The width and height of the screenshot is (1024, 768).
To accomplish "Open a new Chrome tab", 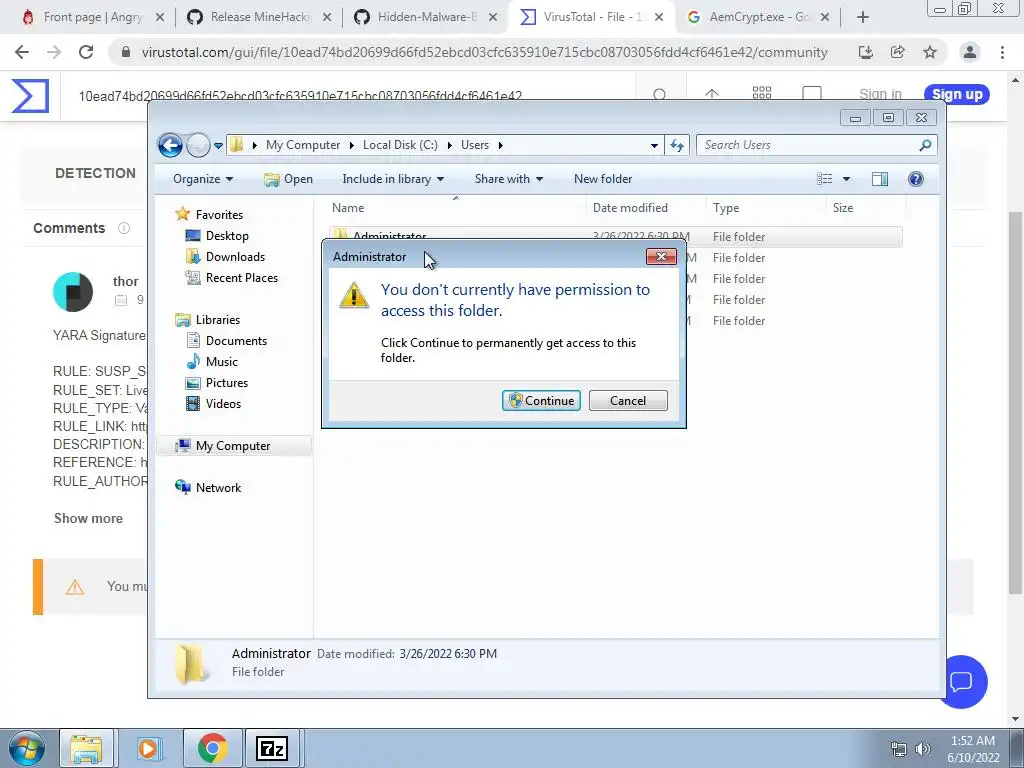I will [863, 17].
